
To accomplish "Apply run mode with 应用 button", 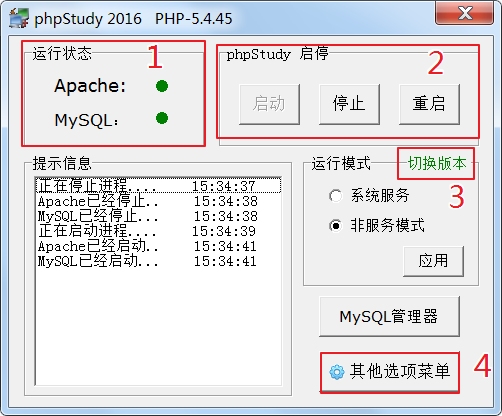I will coord(433,261).
